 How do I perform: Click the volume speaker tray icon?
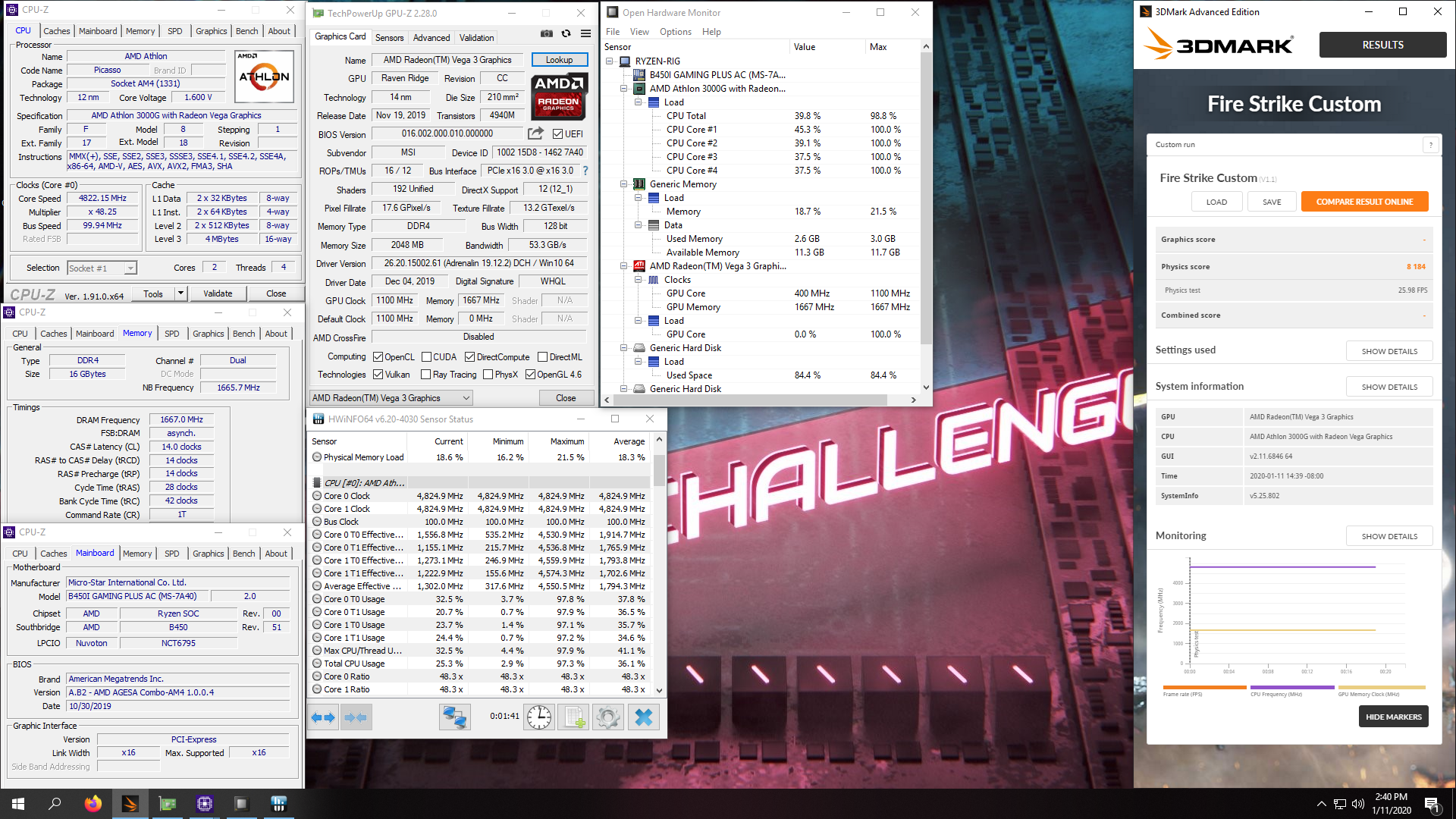(1357, 804)
